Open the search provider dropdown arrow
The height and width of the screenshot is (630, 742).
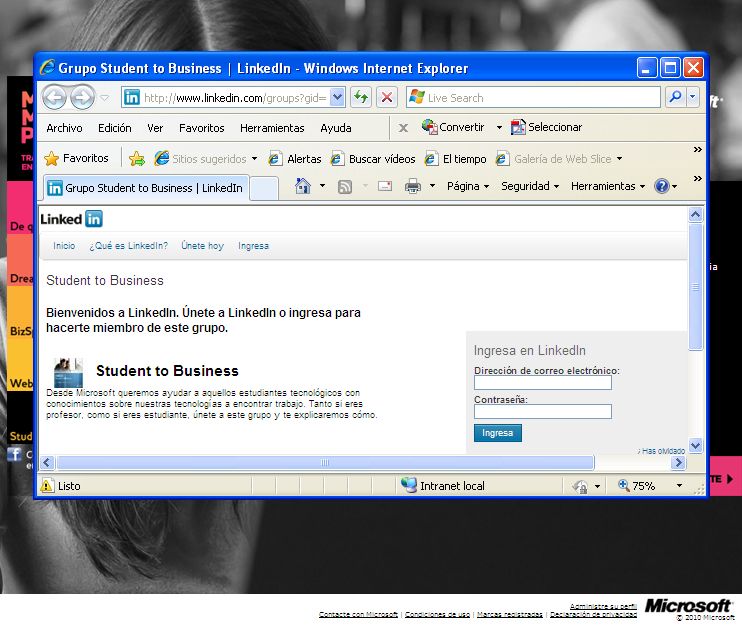pyautogui.click(x=692, y=97)
